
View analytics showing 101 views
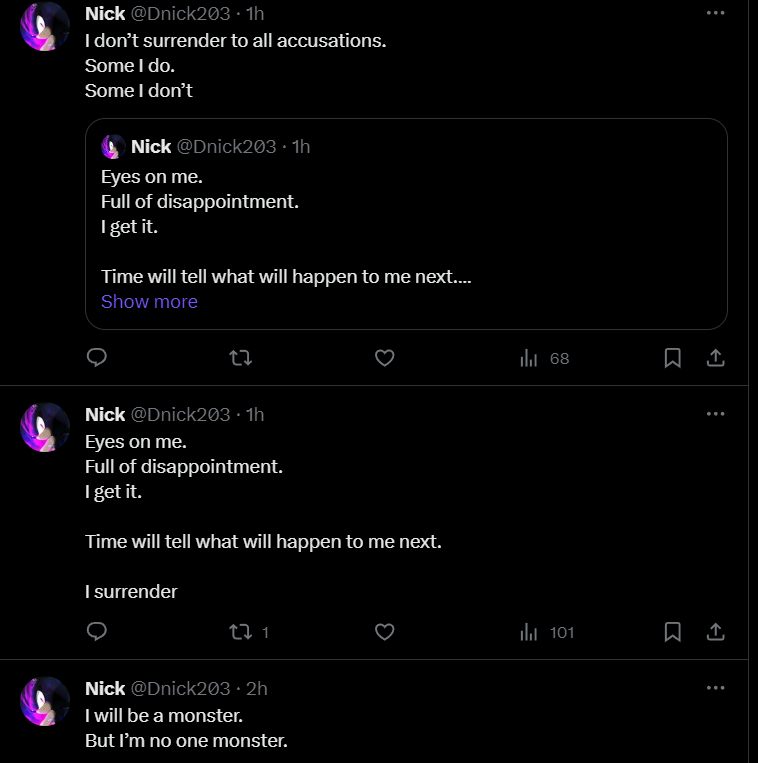[x=547, y=632]
